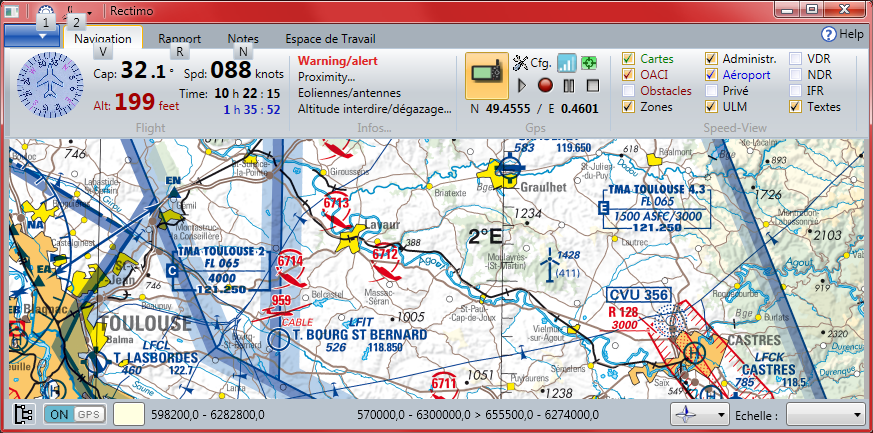Viewport: 873px width, 433px height.
Task: Click the quick access gear icon in title bar
Action: (x=46, y=10)
